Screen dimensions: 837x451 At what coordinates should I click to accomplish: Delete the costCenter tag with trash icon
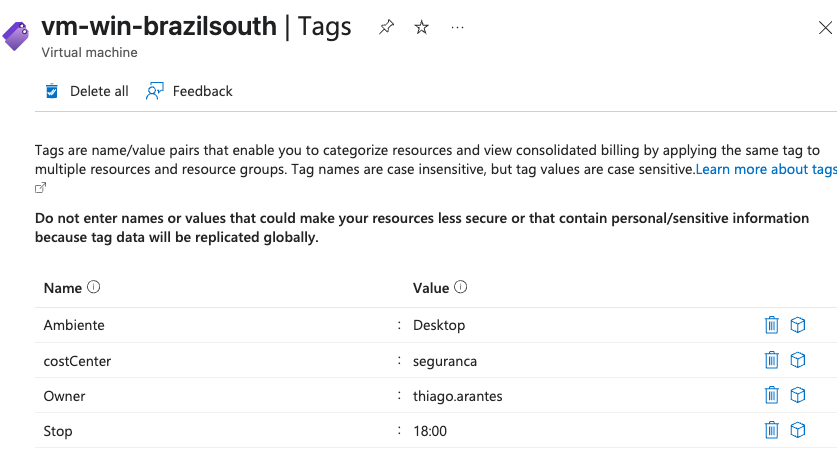pos(771,360)
